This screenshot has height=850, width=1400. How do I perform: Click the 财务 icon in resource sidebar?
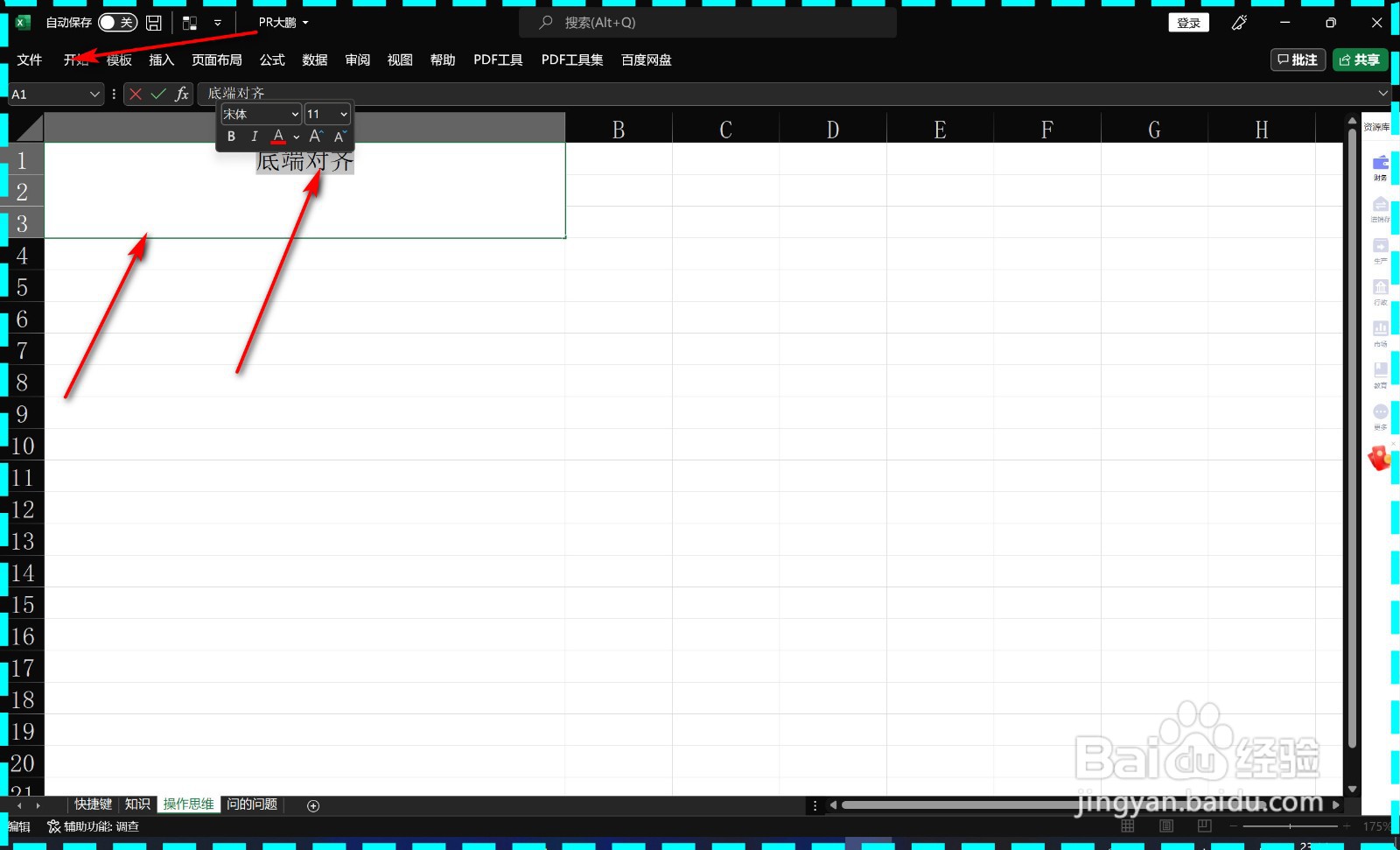tap(1380, 166)
